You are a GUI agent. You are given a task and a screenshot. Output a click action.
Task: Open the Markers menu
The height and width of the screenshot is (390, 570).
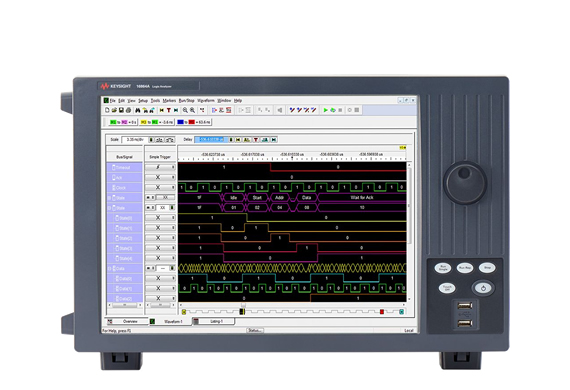pos(169,100)
